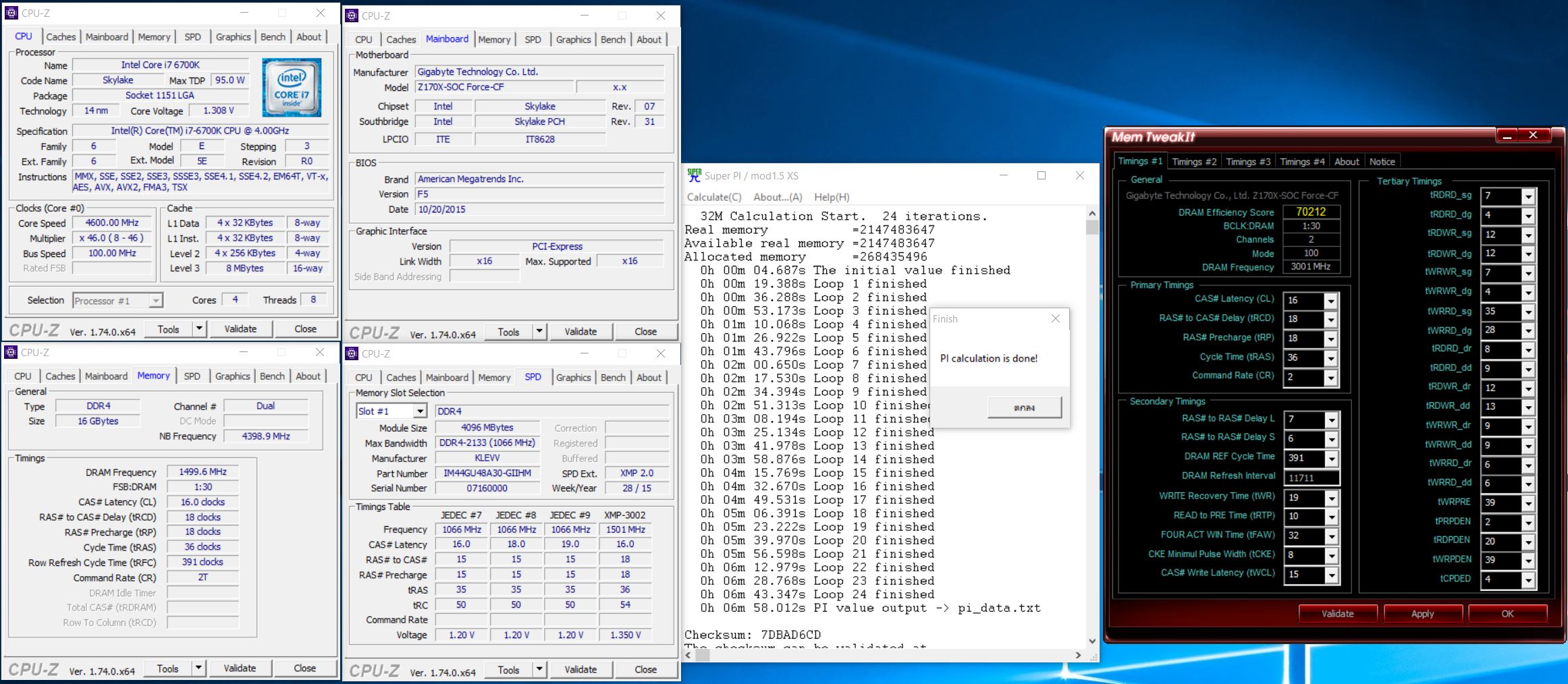1568x684 pixels.
Task: Click the Super PI horizontal scrollbar right arrow
Action: pos(1078,655)
